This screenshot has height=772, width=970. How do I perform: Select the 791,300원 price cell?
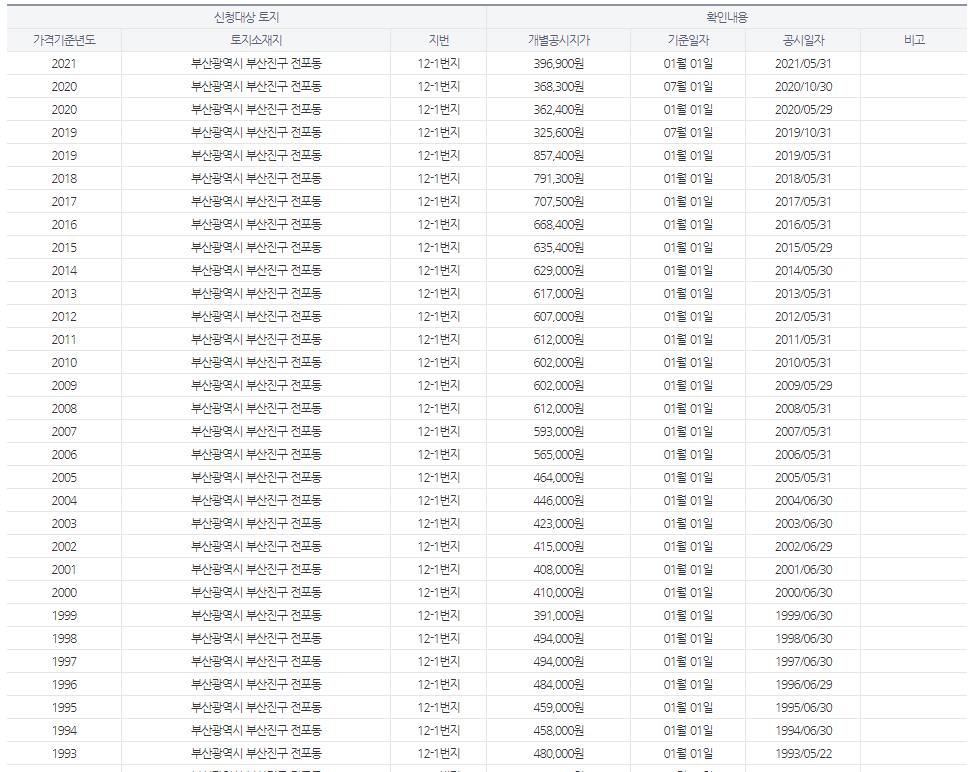click(559, 179)
